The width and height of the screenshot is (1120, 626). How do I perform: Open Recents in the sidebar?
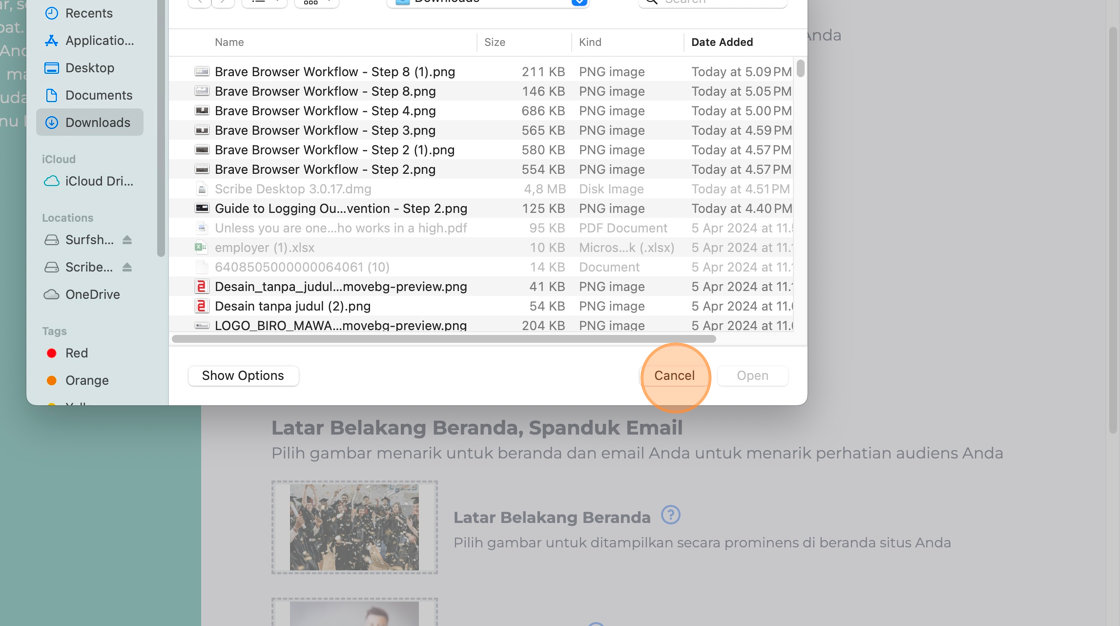point(89,13)
